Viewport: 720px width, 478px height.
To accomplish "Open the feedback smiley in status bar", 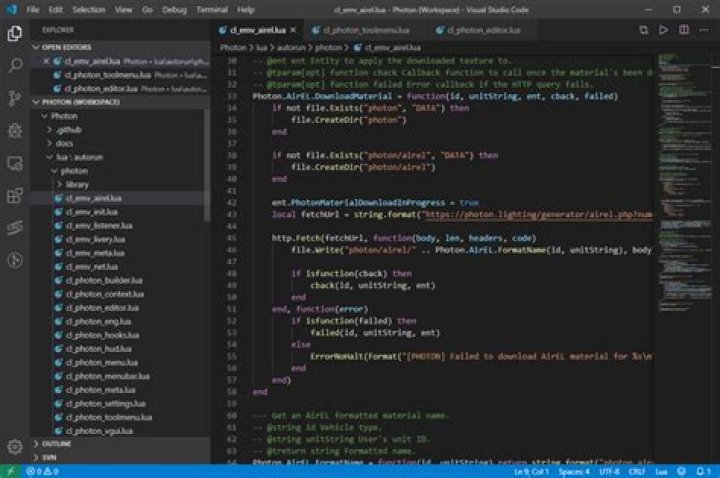I will (x=682, y=471).
